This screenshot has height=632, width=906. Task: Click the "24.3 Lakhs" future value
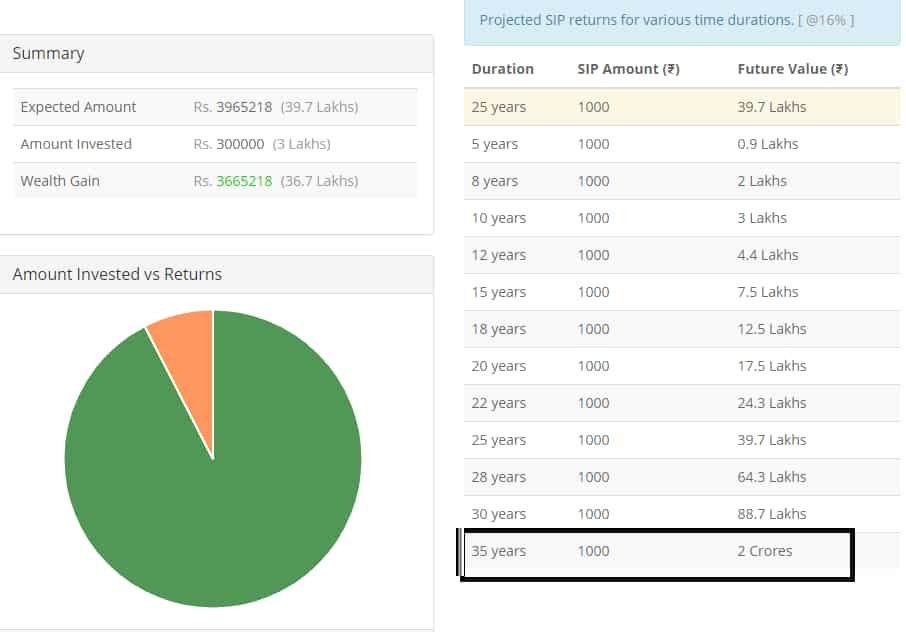(x=772, y=403)
